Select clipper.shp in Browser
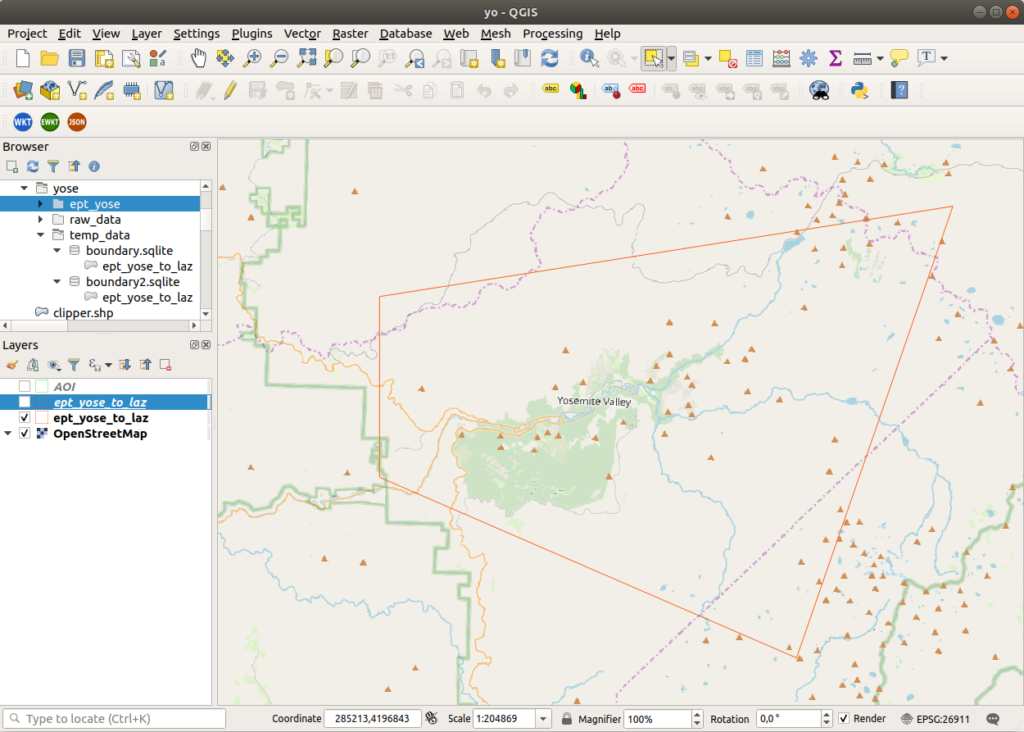This screenshot has width=1024, height=732. coord(83,313)
